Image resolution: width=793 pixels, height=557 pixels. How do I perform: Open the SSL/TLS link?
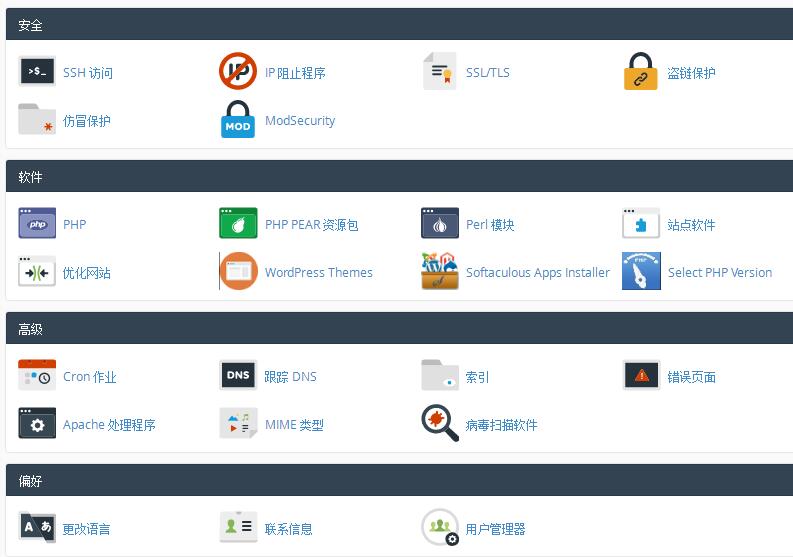point(487,73)
